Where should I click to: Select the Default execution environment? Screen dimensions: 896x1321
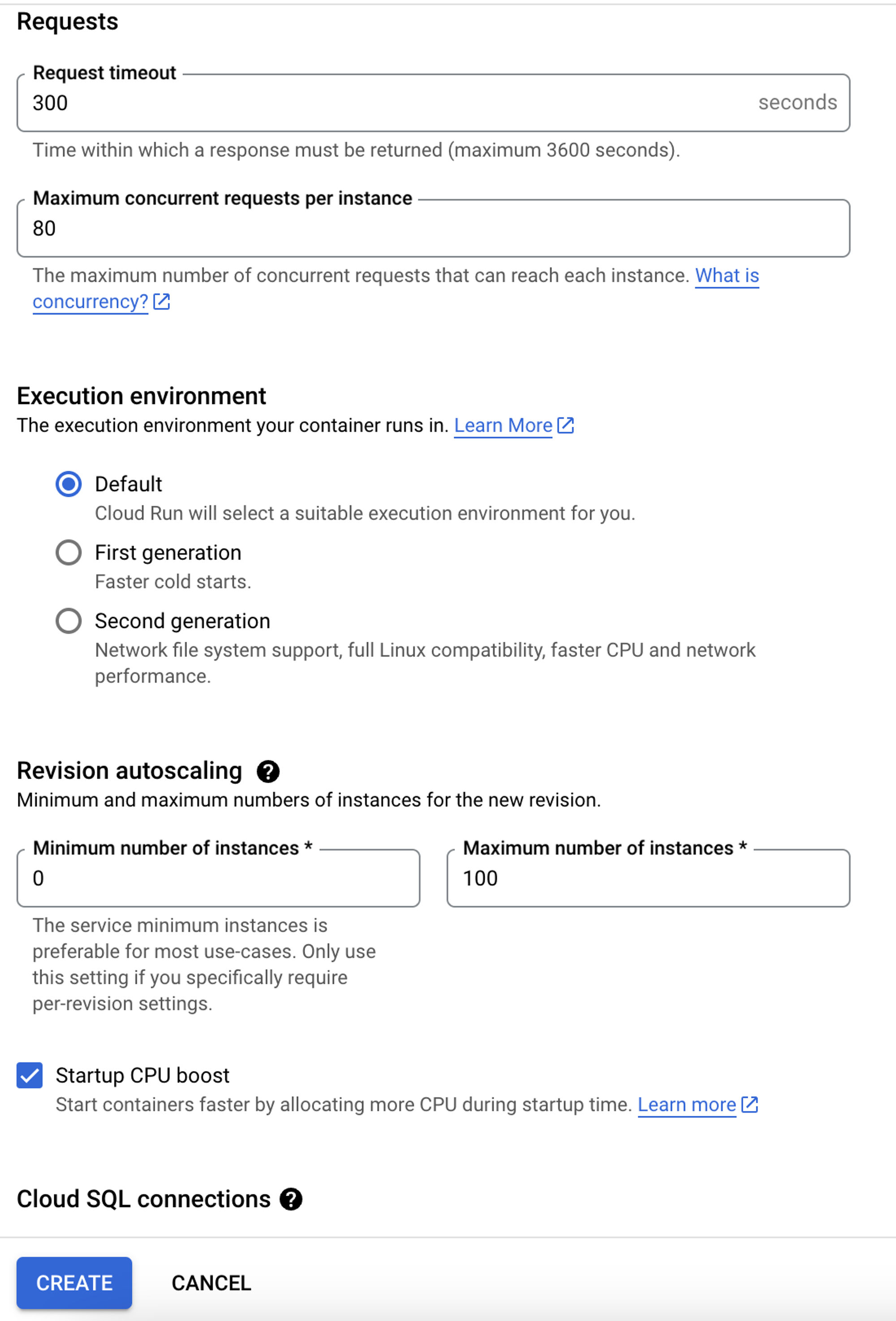69,484
